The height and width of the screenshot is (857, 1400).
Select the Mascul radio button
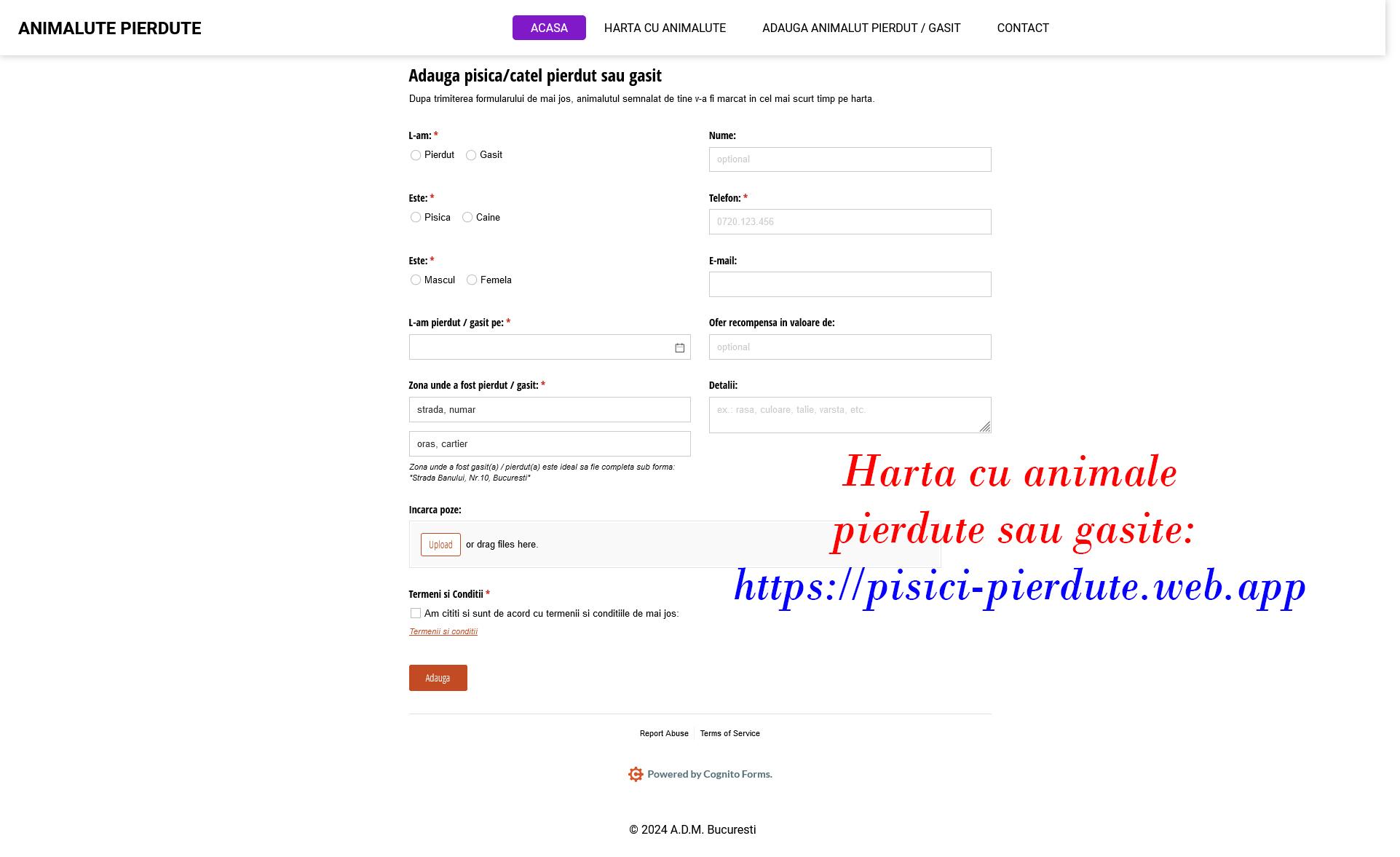[416, 280]
